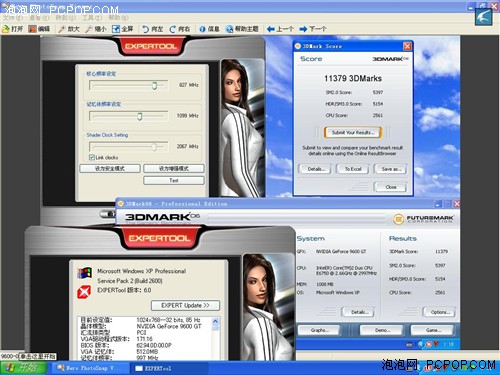Open the 工具 (Tools) menu
Screen dimensions: 500x375
pos(92,18)
